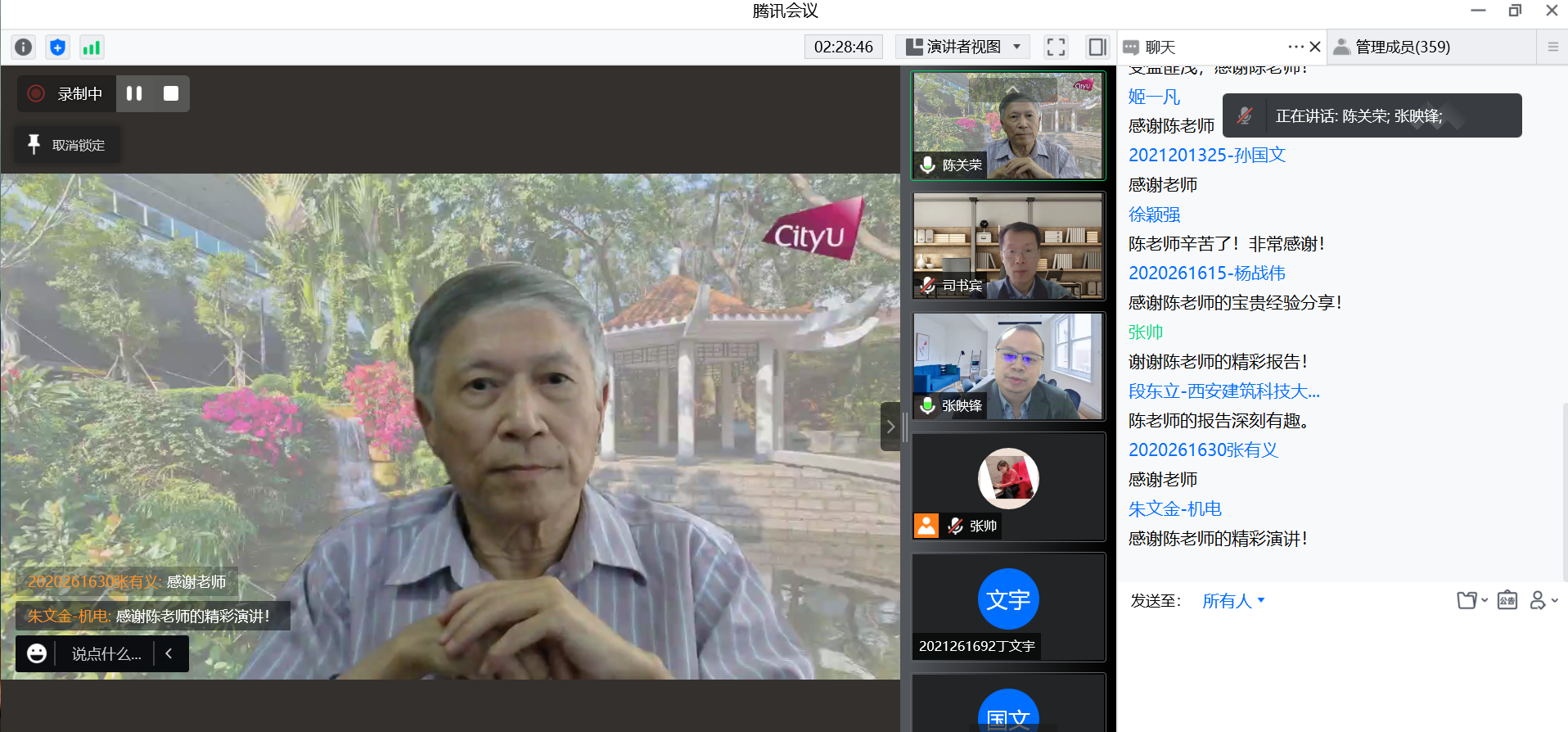
Task: Toggle the side panel layout icon
Action: pos(1097,47)
